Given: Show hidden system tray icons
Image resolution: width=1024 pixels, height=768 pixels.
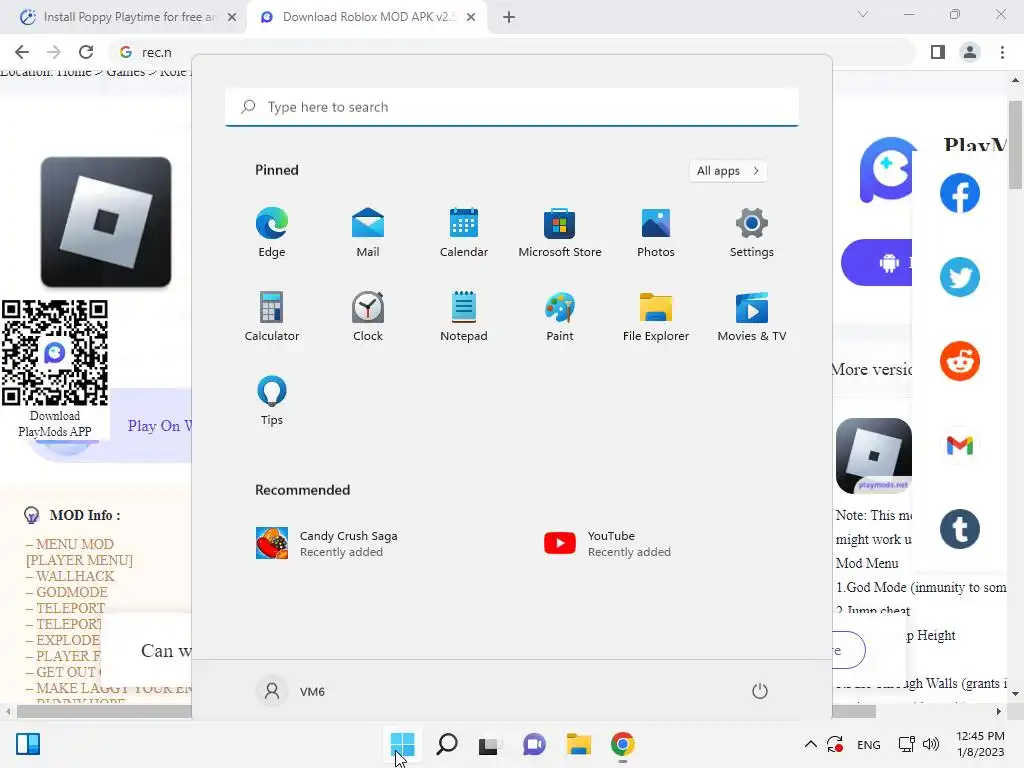Looking at the screenshot, I should [810, 744].
